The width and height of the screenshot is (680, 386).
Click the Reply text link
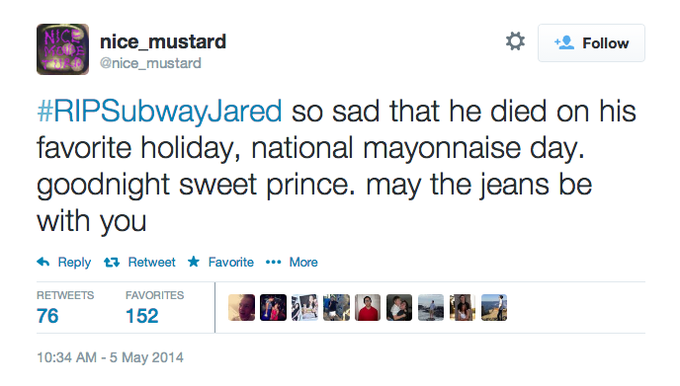(74, 262)
